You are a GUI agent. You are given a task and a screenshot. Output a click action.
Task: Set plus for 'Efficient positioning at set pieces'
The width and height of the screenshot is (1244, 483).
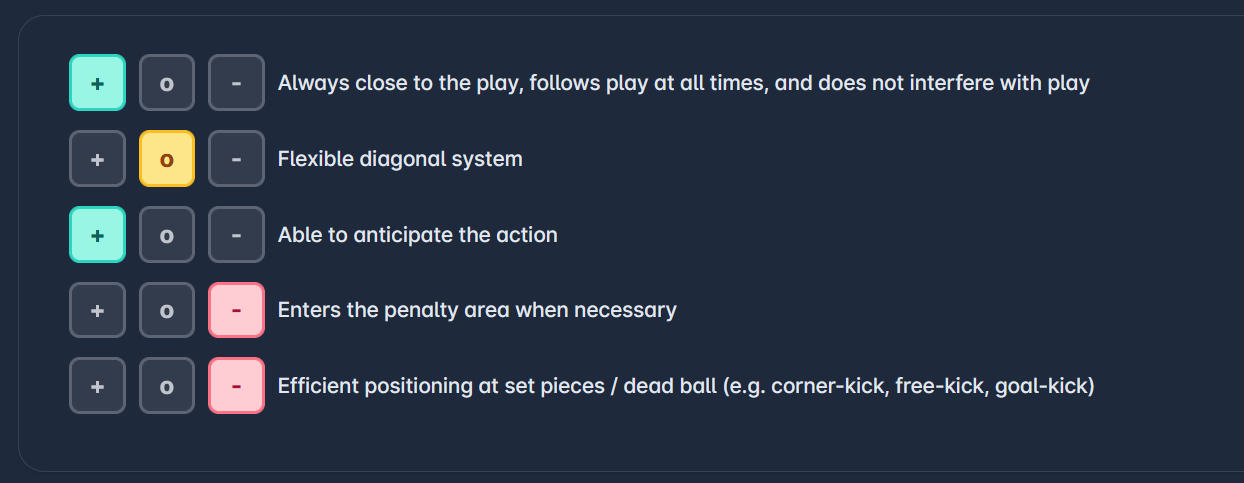click(97, 386)
